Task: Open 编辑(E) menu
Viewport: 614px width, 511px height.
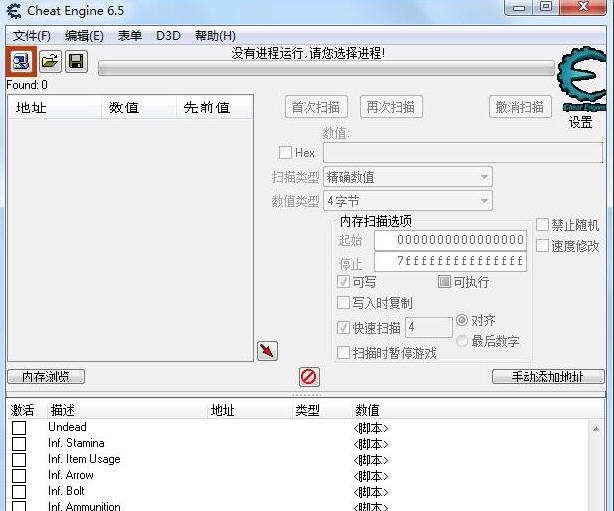Action: point(84,36)
